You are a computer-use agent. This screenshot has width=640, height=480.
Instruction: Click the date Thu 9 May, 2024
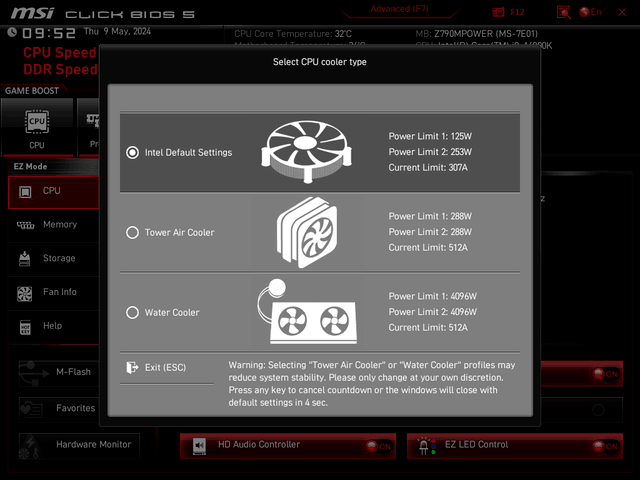click(x=117, y=31)
